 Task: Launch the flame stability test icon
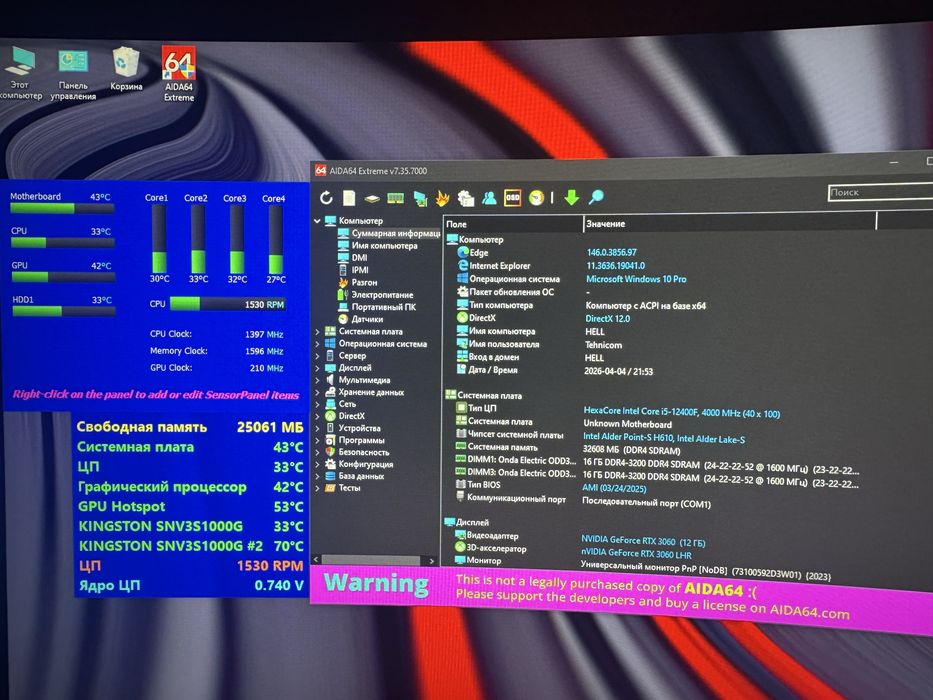click(442, 198)
